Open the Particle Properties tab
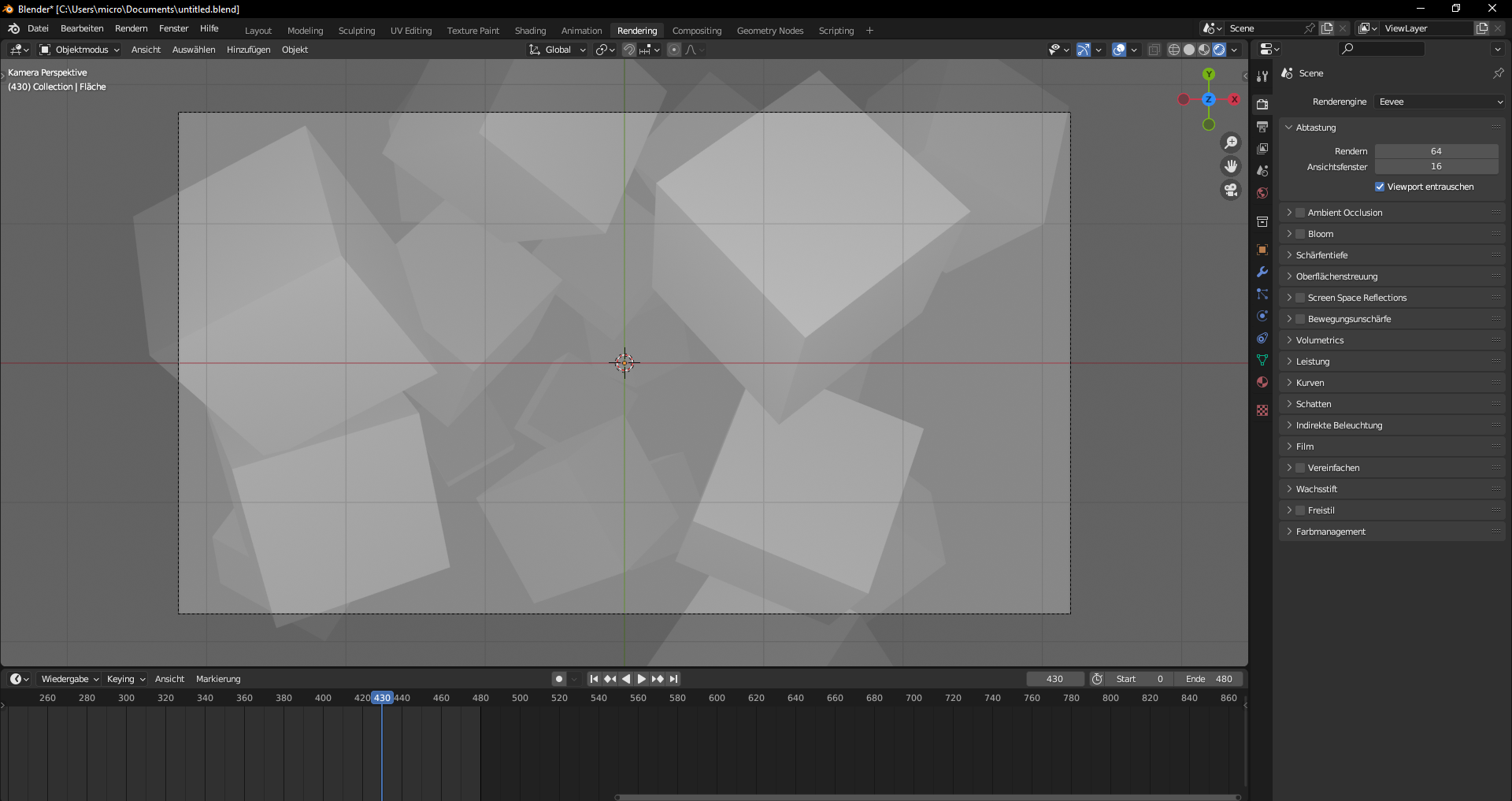Screen dimensions: 1512x801 [1262, 294]
